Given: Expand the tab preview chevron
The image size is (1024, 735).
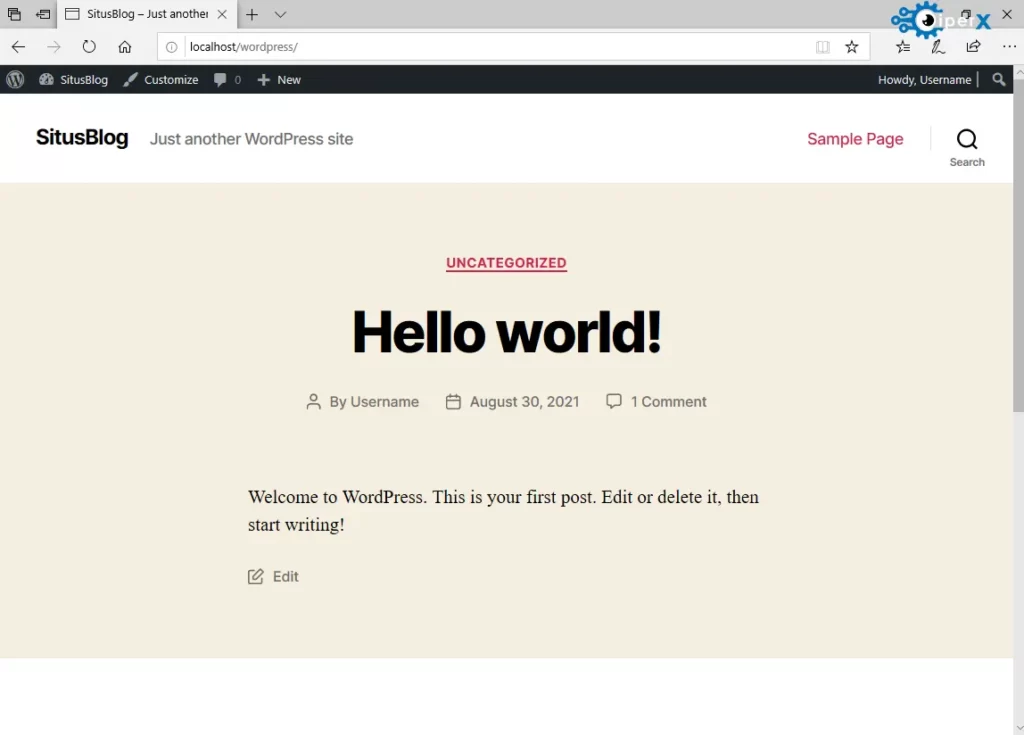Looking at the screenshot, I should point(280,15).
